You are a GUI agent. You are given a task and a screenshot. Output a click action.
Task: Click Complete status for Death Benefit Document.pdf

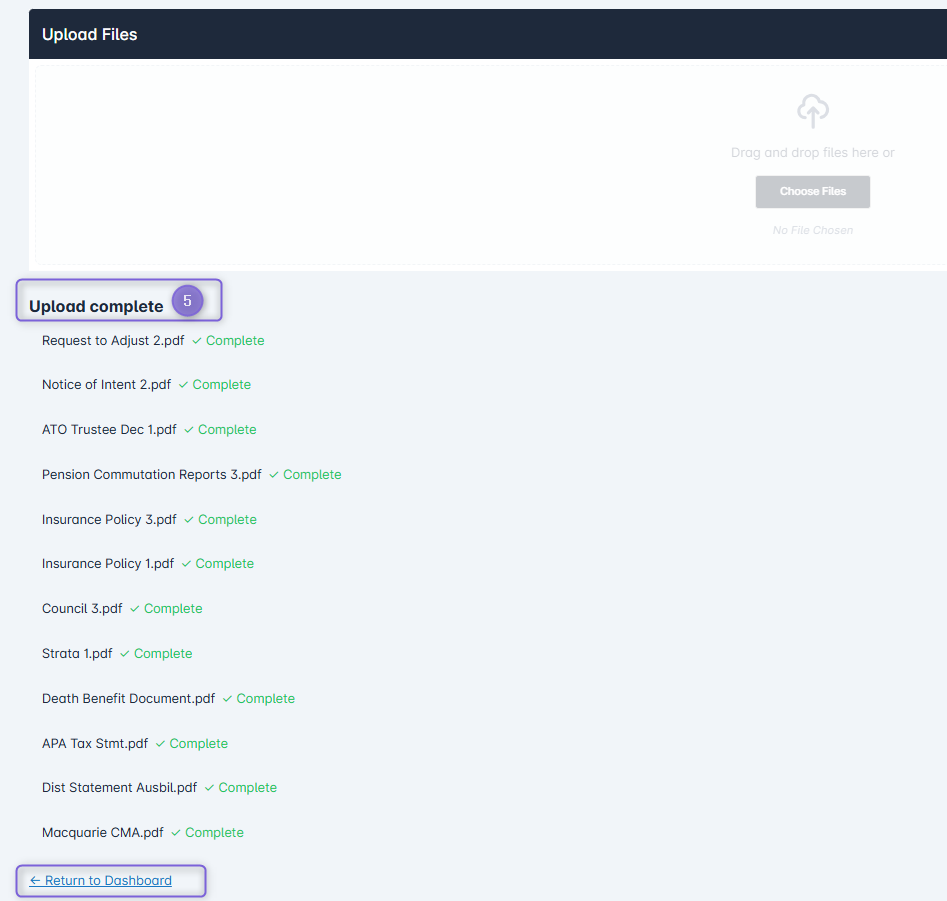click(x=266, y=698)
